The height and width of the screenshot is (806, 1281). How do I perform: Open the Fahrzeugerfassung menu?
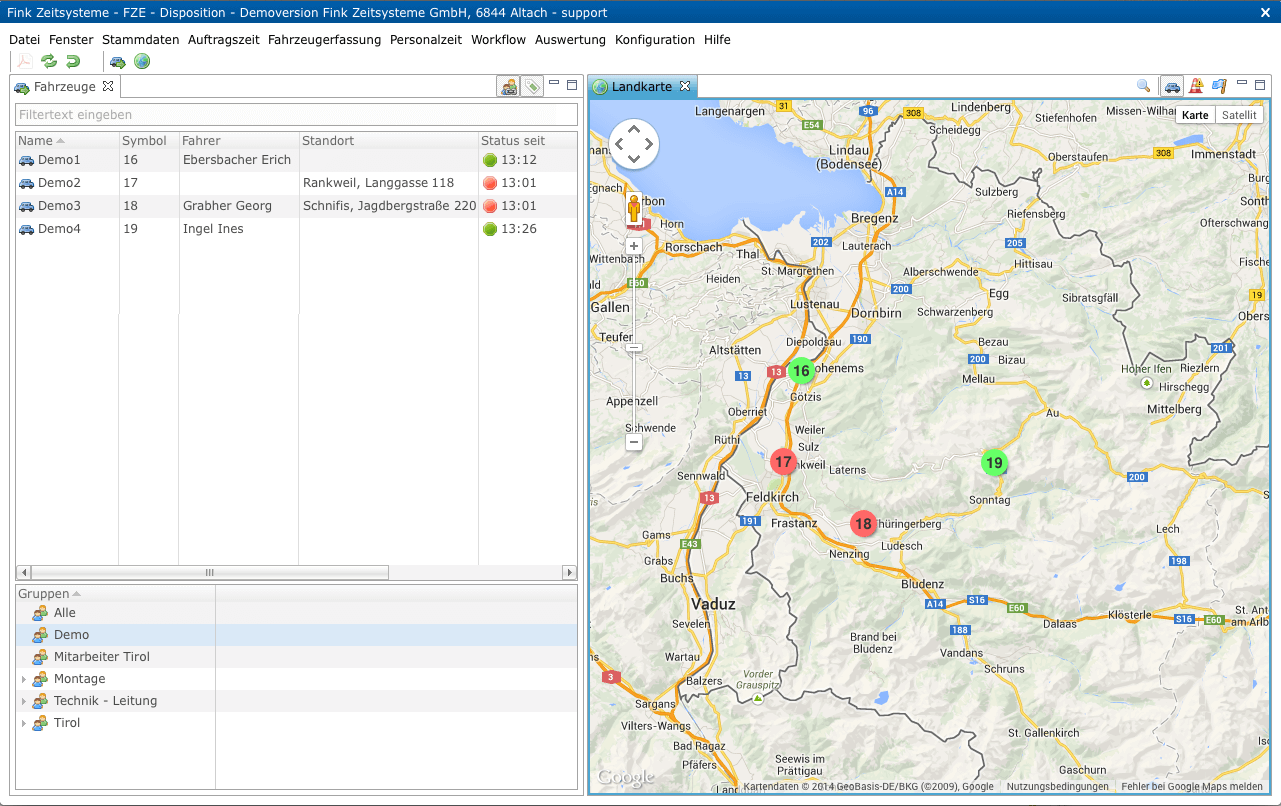pos(325,40)
